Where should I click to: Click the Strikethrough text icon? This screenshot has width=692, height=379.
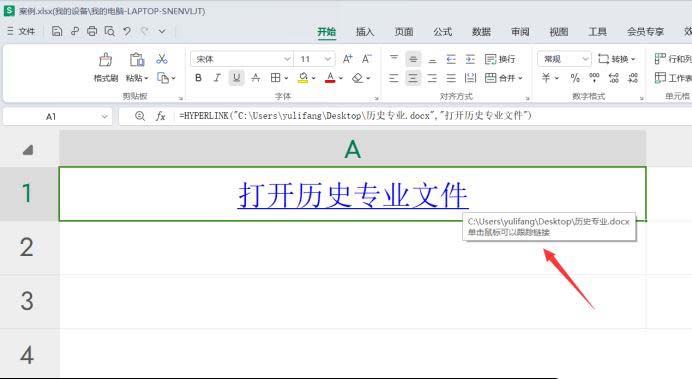tap(256, 78)
